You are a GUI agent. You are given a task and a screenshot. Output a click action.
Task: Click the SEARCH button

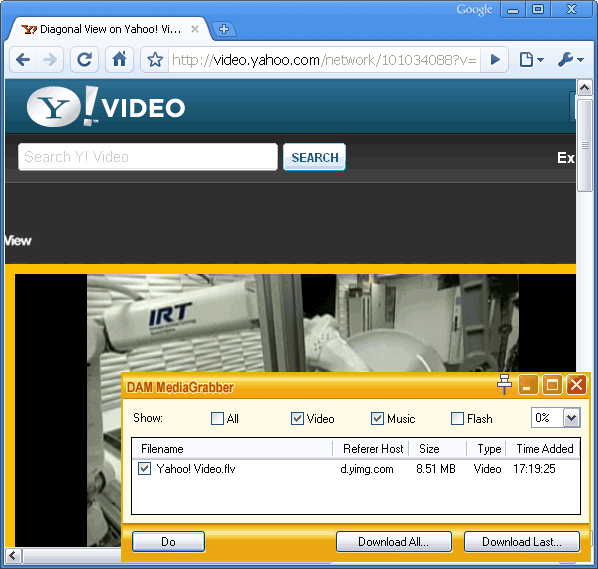click(x=315, y=157)
